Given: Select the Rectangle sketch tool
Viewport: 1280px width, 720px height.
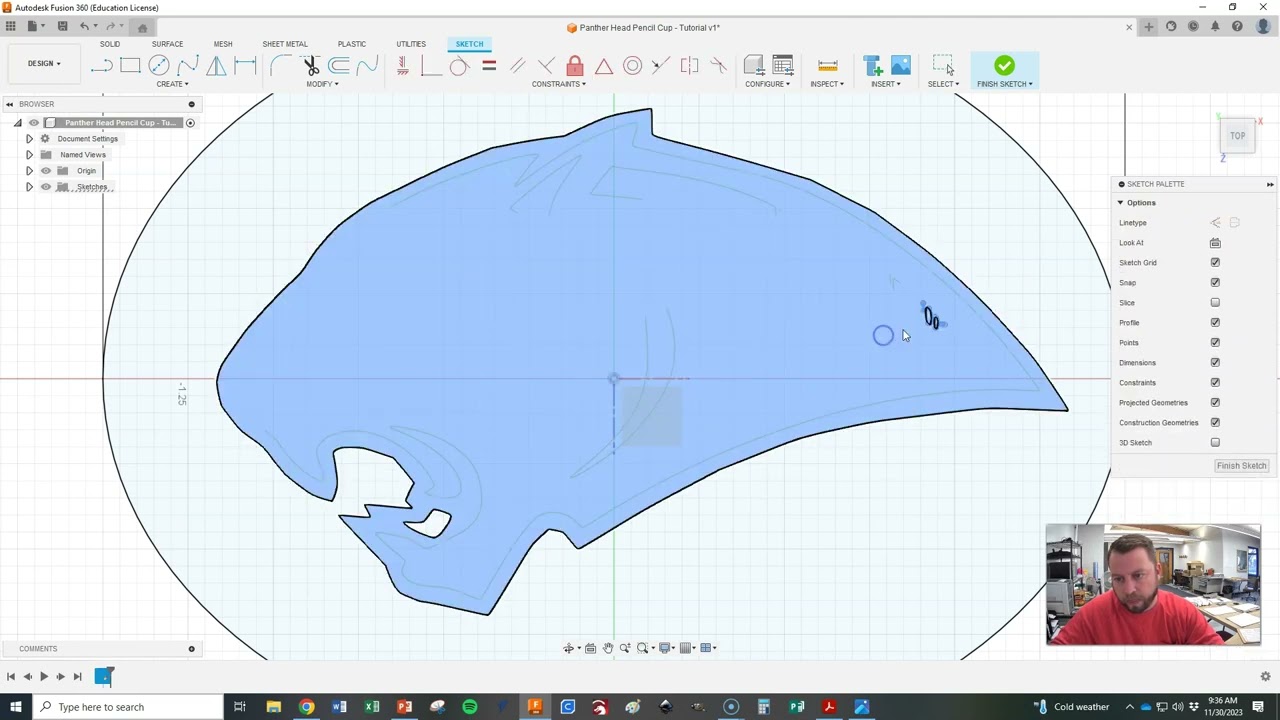Looking at the screenshot, I should pyautogui.click(x=130, y=66).
